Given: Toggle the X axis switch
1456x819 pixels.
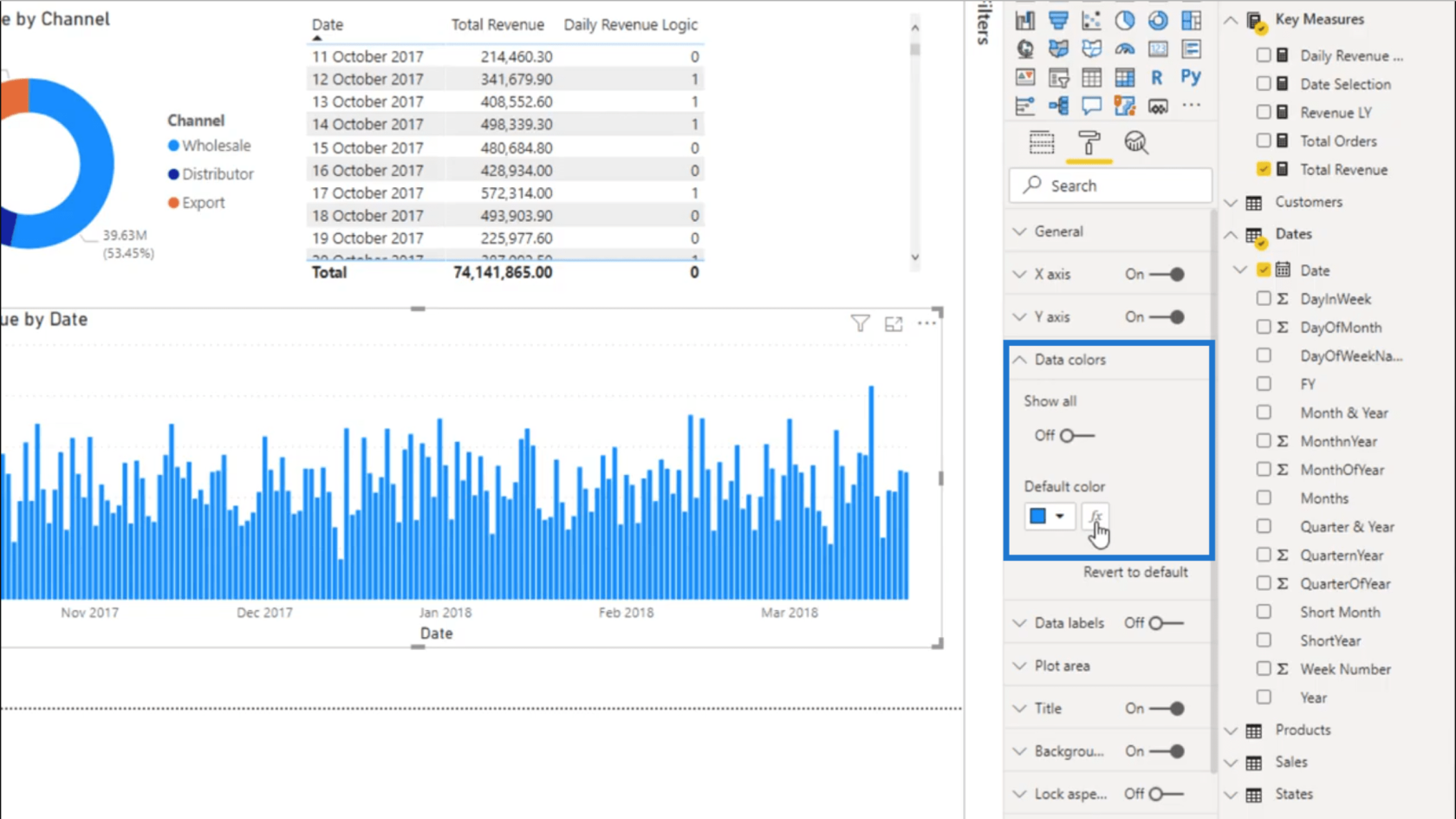Looking at the screenshot, I should click(x=1167, y=274).
